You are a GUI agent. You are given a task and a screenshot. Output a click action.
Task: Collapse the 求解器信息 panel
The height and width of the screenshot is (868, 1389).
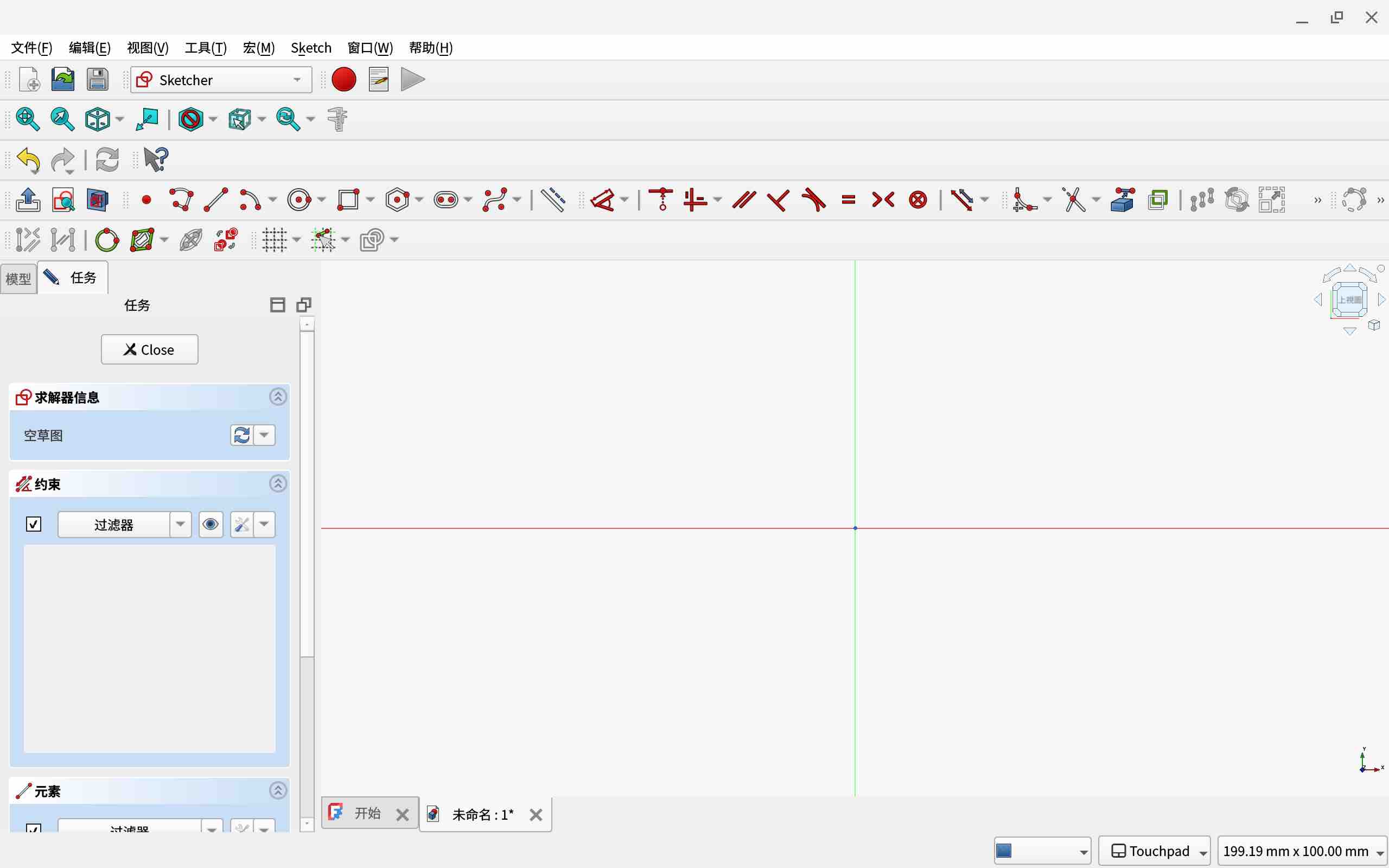(278, 397)
